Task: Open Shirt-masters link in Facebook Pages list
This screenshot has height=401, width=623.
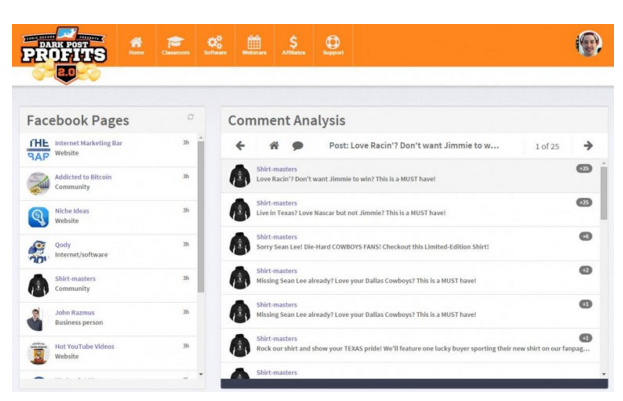Action: coord(75,279)
